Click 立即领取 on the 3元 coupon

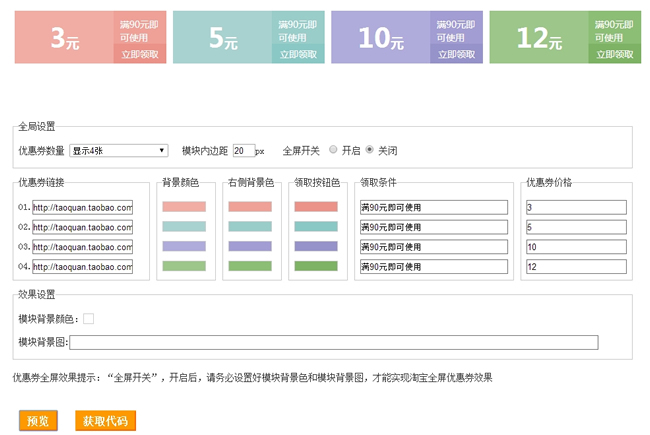click(139, 55)
